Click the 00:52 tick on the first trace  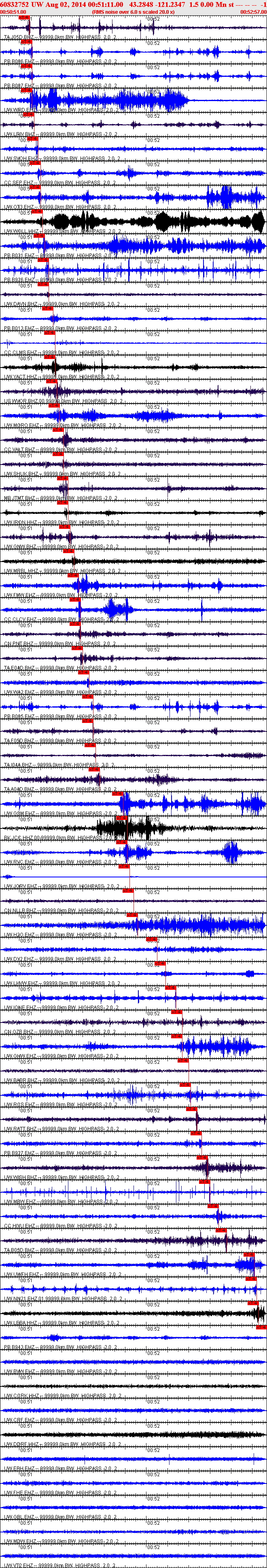click(x=154, y=19)
